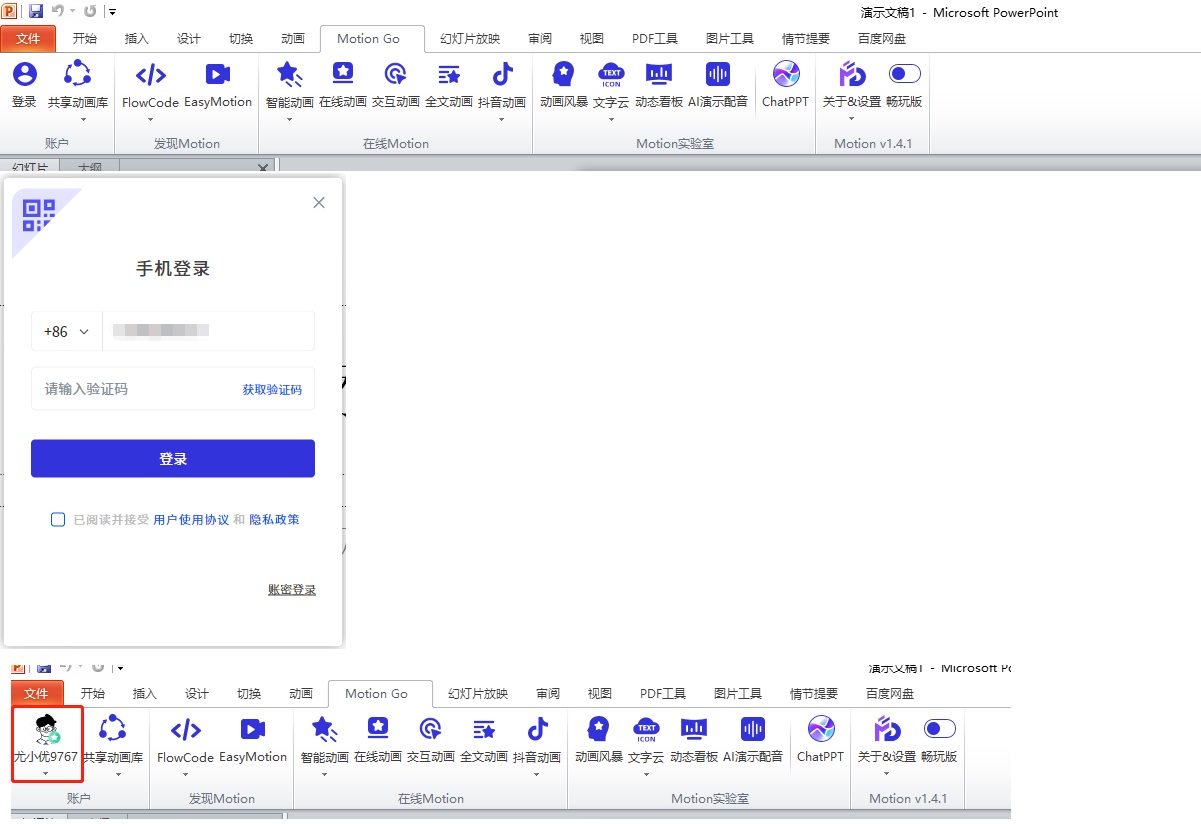Tick the 已阅读并接受 agreement checkbox

click(x=58, y=519)
